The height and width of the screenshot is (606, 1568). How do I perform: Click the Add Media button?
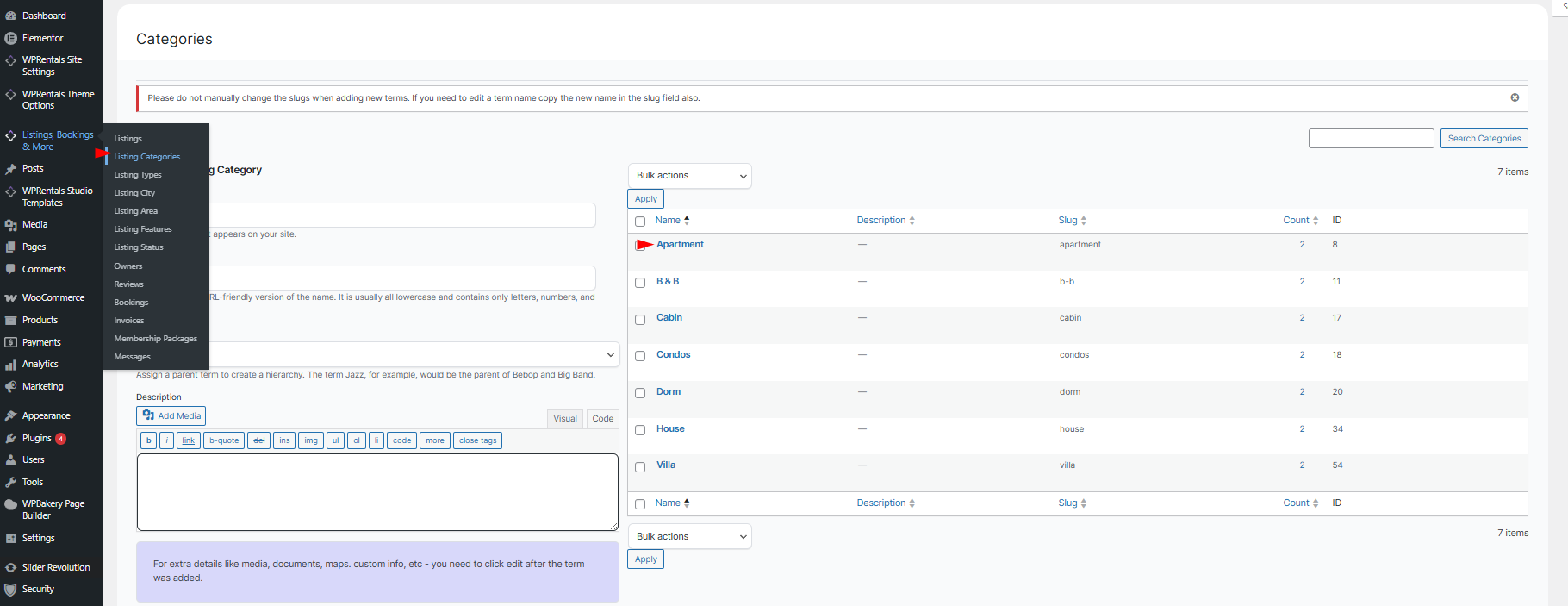point(171,416)
